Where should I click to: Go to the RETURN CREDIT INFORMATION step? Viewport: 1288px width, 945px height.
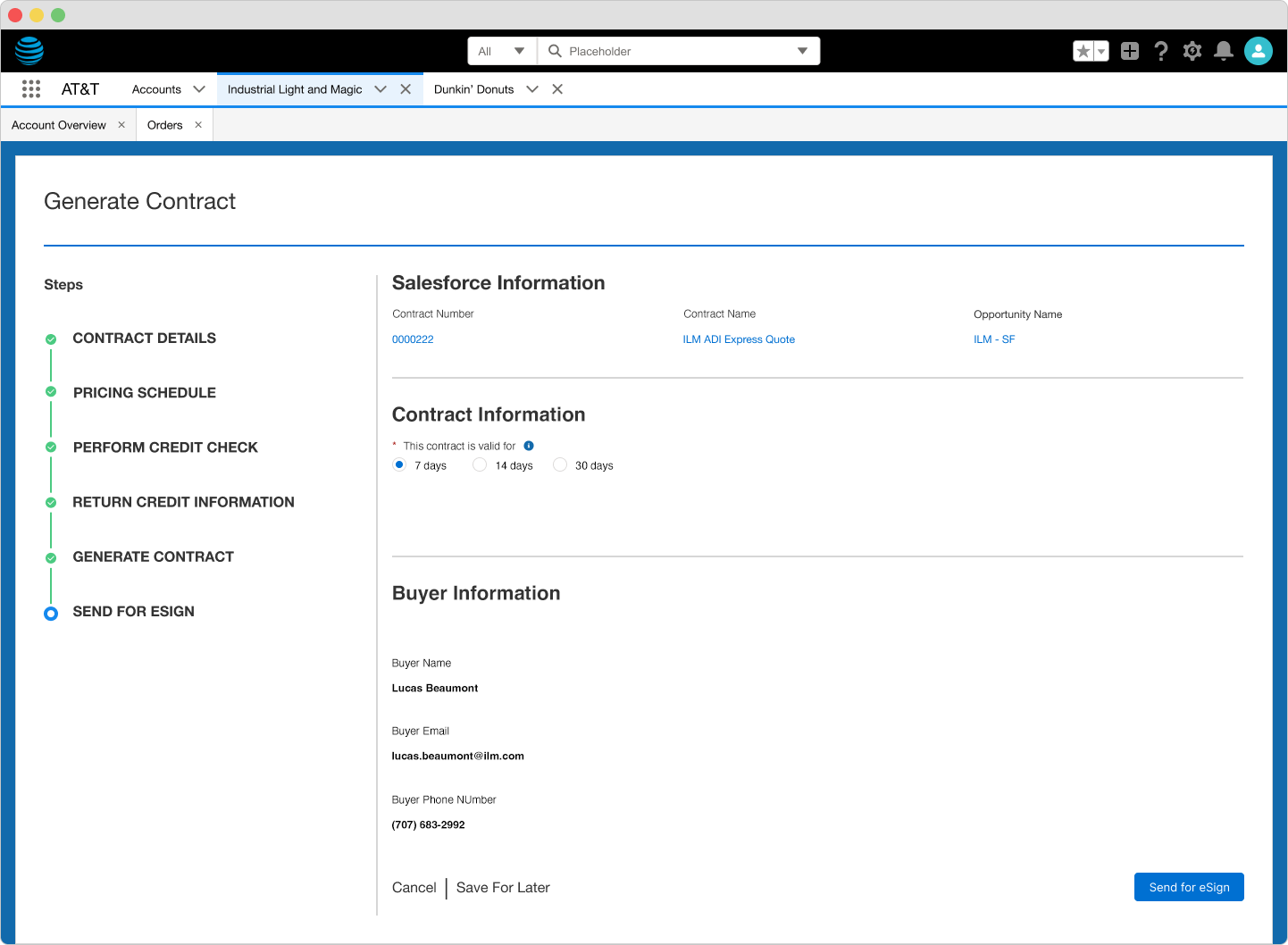tap(183, 502)
